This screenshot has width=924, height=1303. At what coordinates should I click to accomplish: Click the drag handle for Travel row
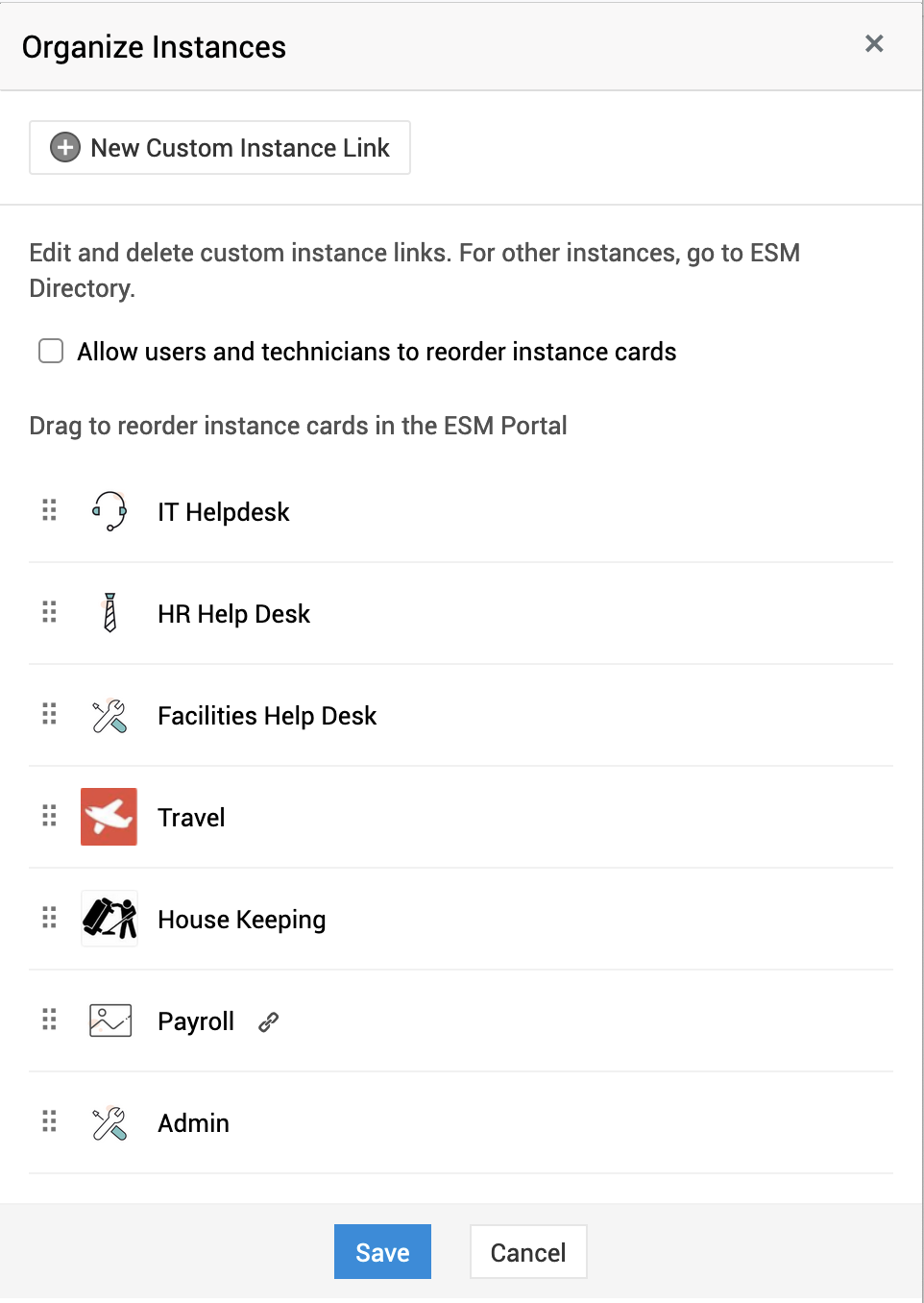click(50, 816)
